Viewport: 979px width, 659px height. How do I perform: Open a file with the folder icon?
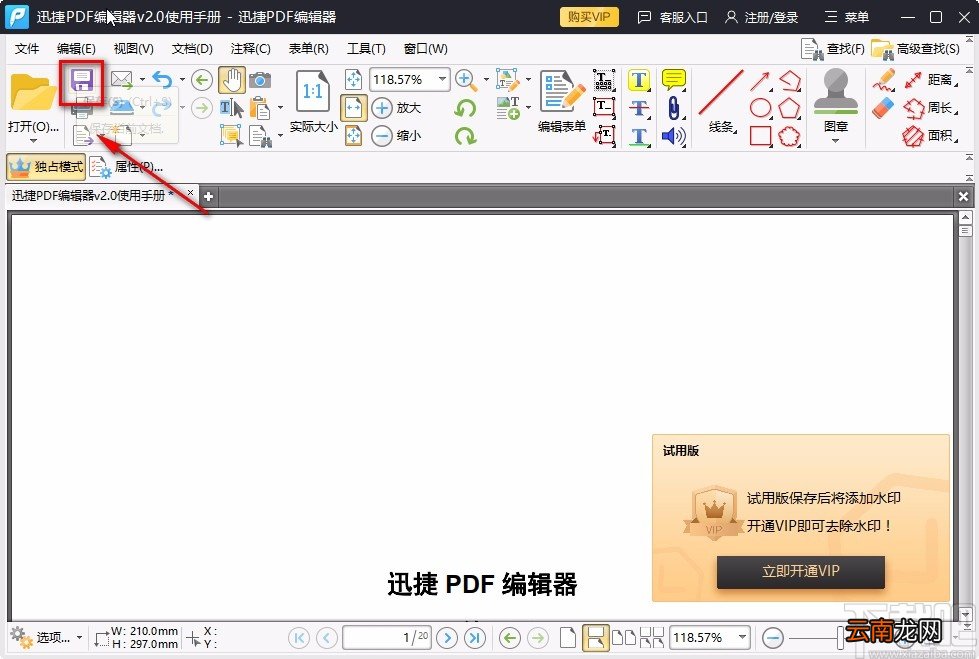coord(32,92)
